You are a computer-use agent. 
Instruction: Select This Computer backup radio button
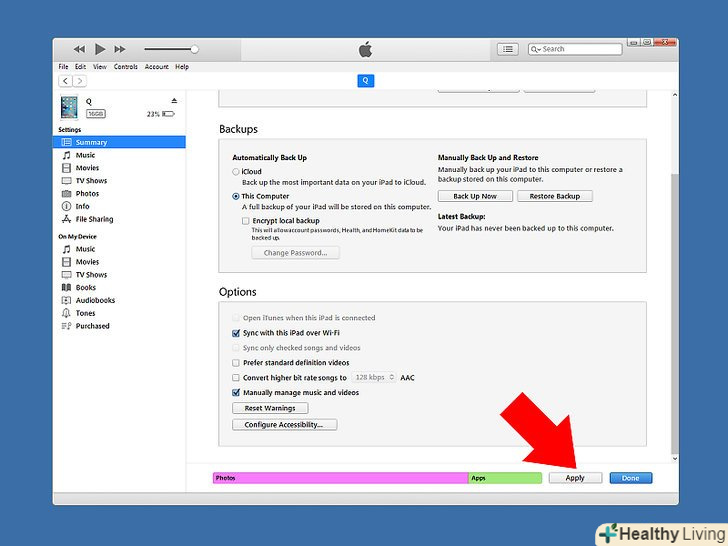tap(236, 196)
